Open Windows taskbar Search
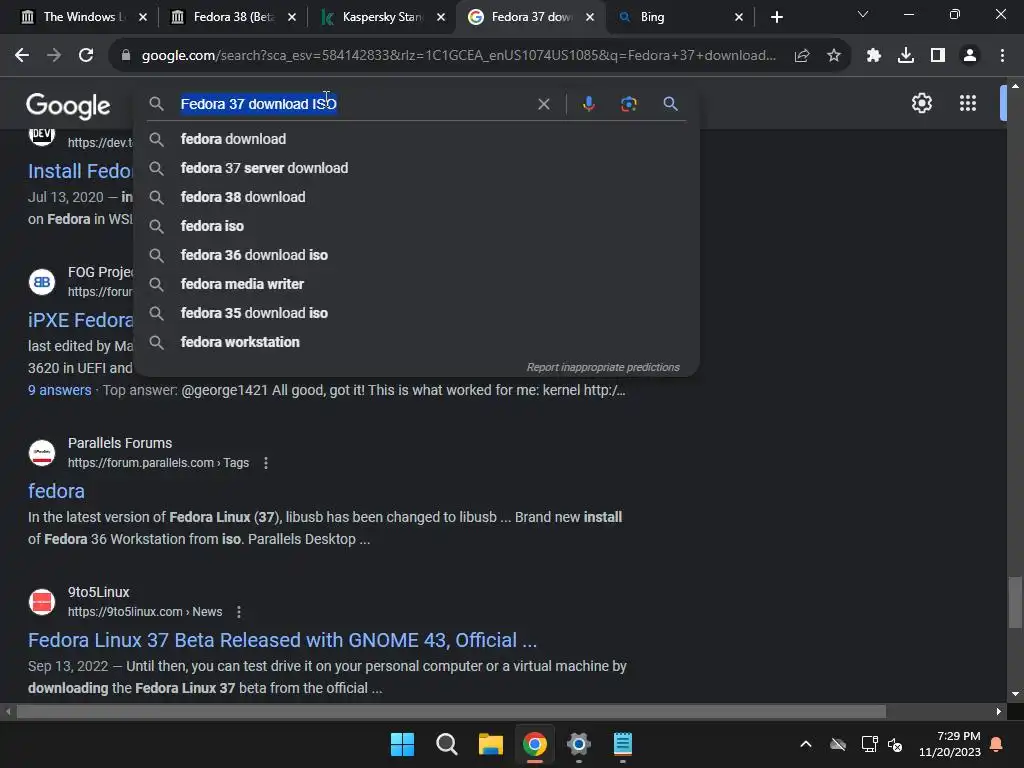The height and width of the screenshot is (768, 1024). click(447, 744)
